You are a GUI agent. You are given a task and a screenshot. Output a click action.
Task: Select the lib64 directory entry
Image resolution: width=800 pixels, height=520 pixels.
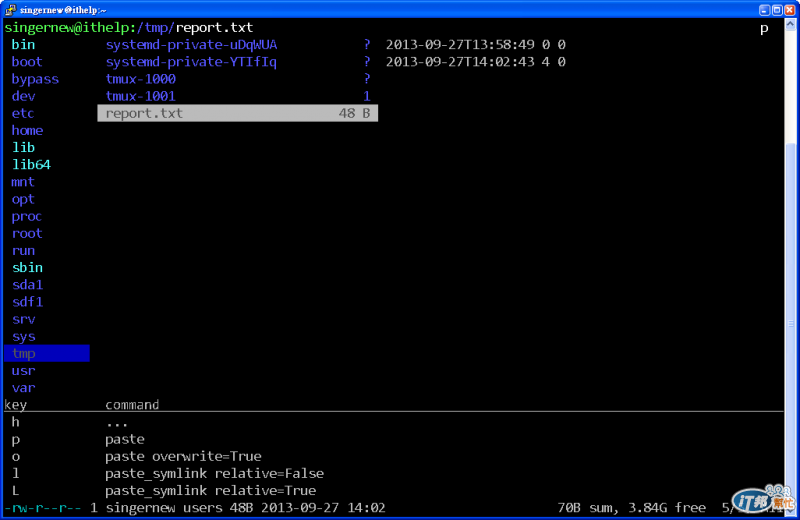click(31, 165)
